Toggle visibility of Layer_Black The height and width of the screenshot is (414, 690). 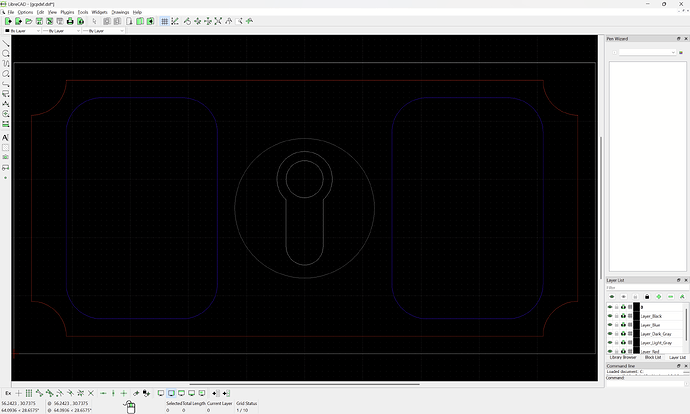[610, 316]
